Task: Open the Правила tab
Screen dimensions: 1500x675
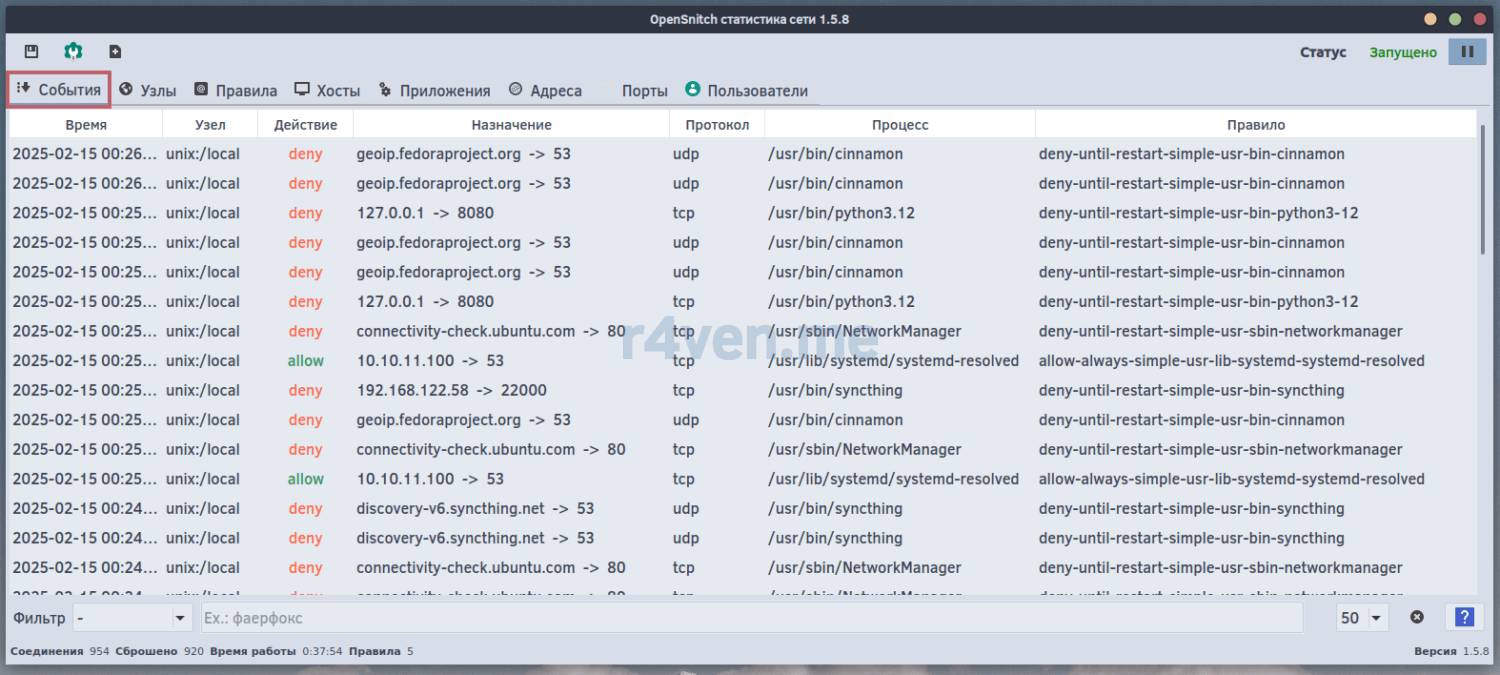Action: click(236, 90)
